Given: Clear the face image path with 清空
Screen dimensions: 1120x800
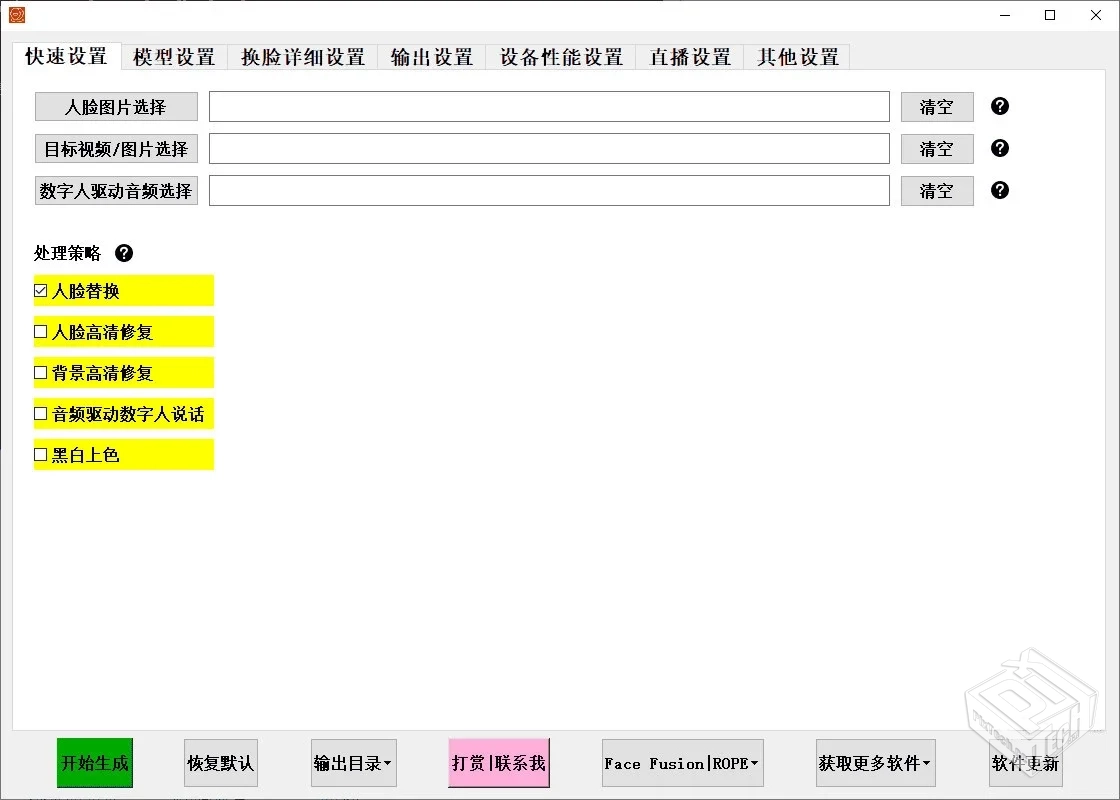Looking at the screenshot, I should [936, 106].
